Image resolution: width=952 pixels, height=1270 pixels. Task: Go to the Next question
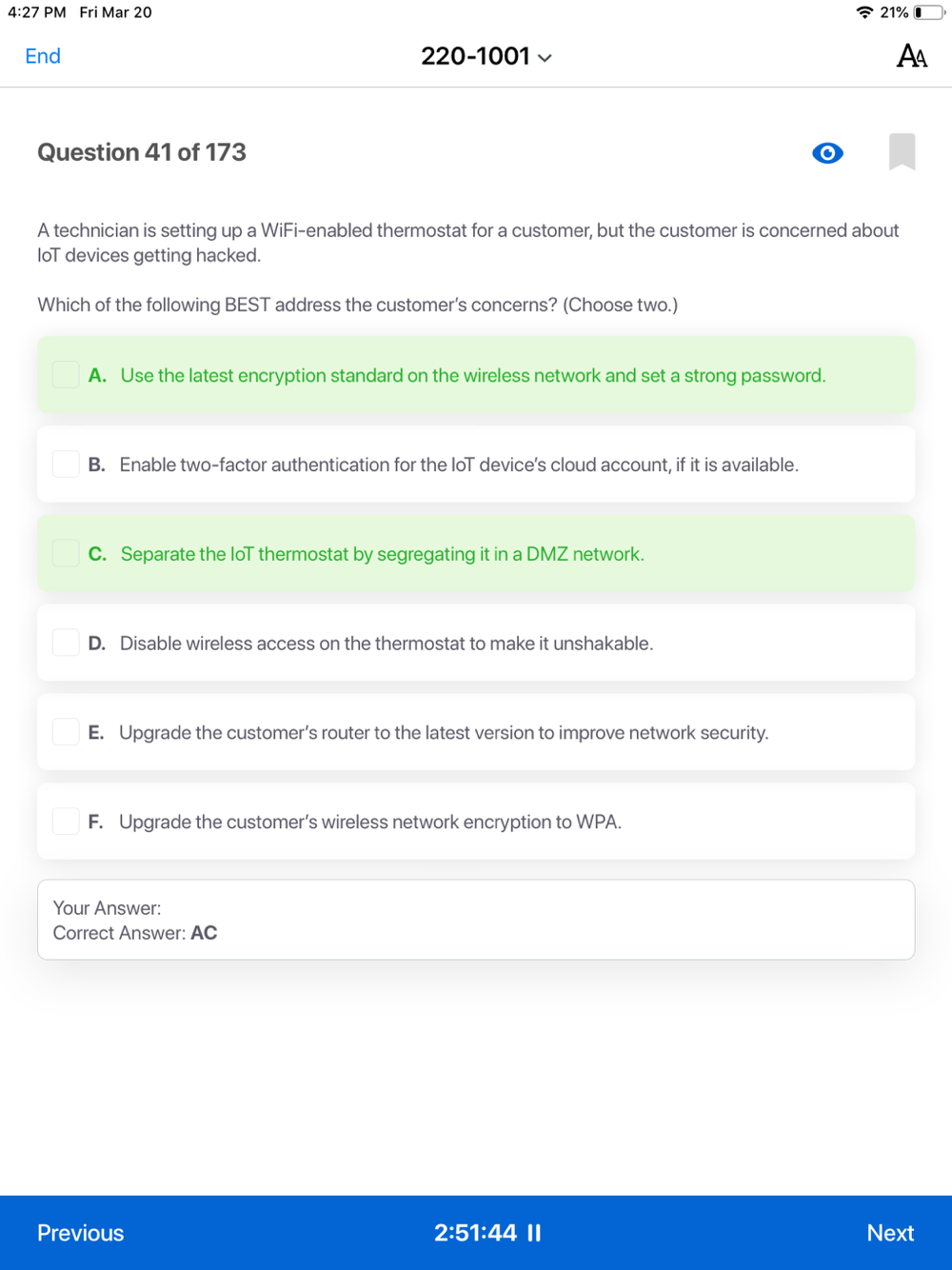click(x=890, y=1233)
